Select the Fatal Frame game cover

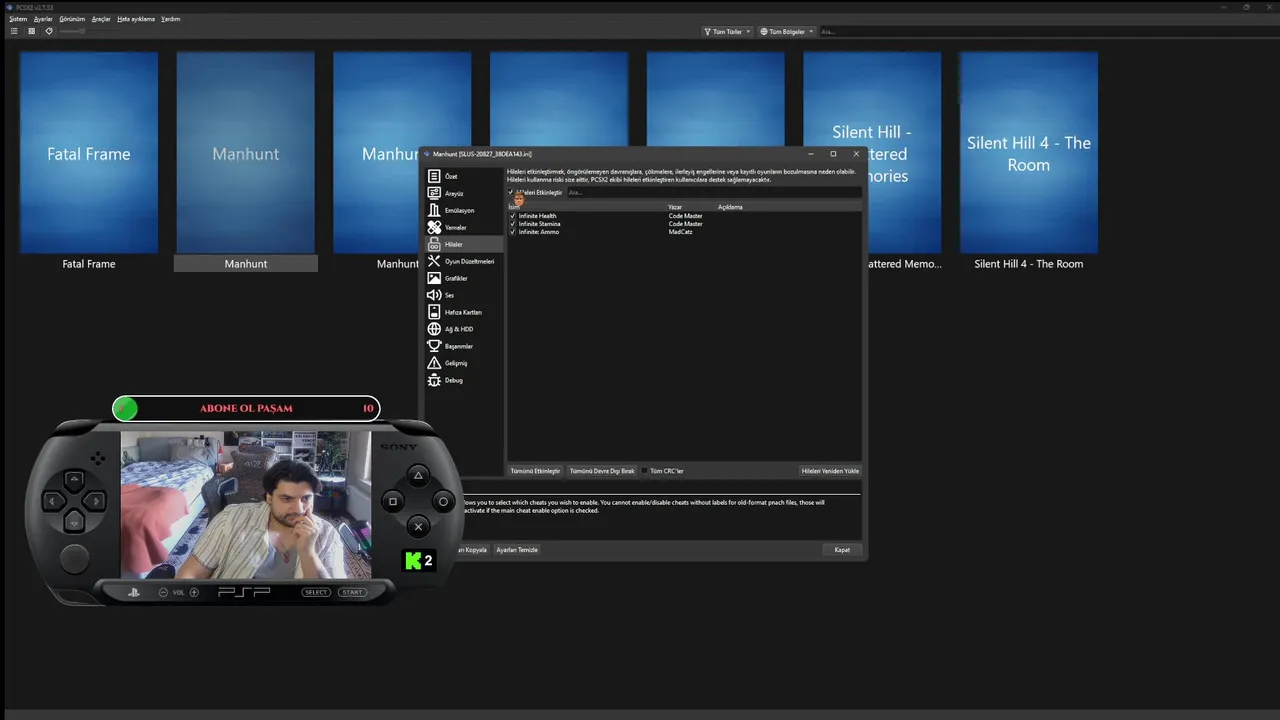89,153
